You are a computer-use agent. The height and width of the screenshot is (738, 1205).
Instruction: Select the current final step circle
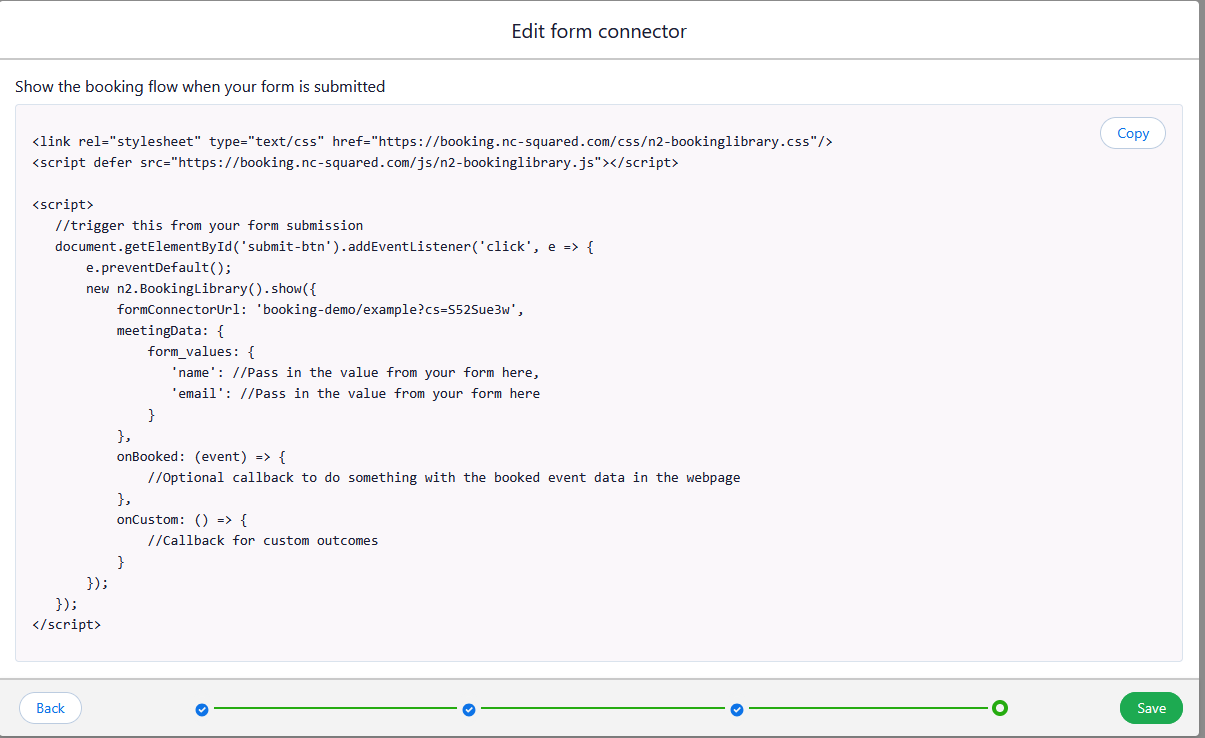pos(999,708)
